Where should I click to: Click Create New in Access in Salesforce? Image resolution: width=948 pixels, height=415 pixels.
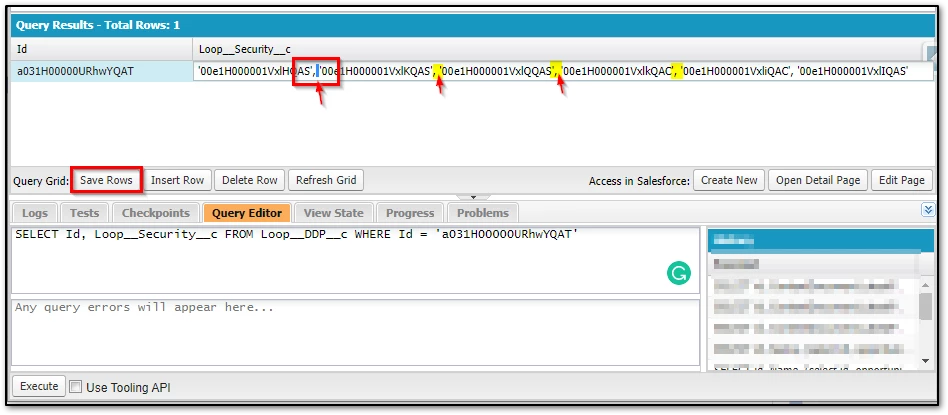729,180
